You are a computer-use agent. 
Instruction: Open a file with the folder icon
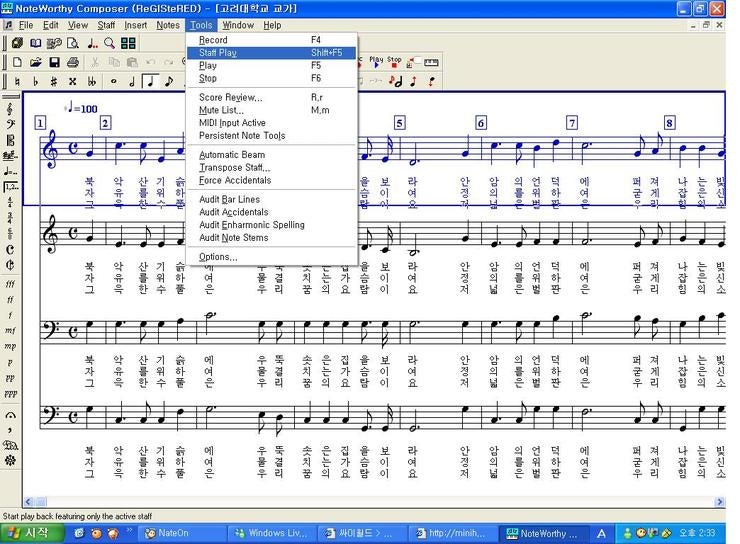tap(35, 62)
